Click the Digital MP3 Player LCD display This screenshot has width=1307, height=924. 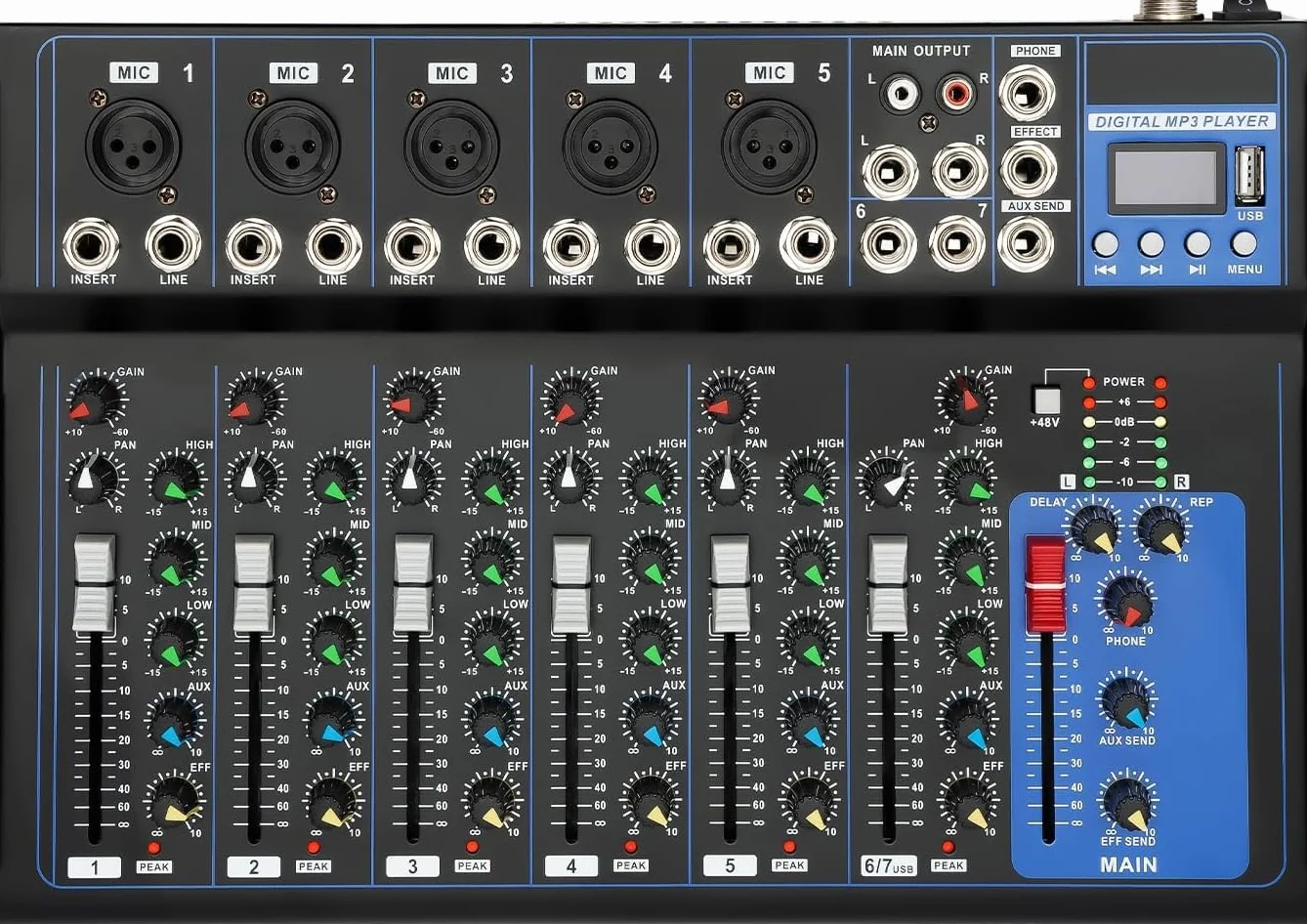click(x=1165, y=178)
